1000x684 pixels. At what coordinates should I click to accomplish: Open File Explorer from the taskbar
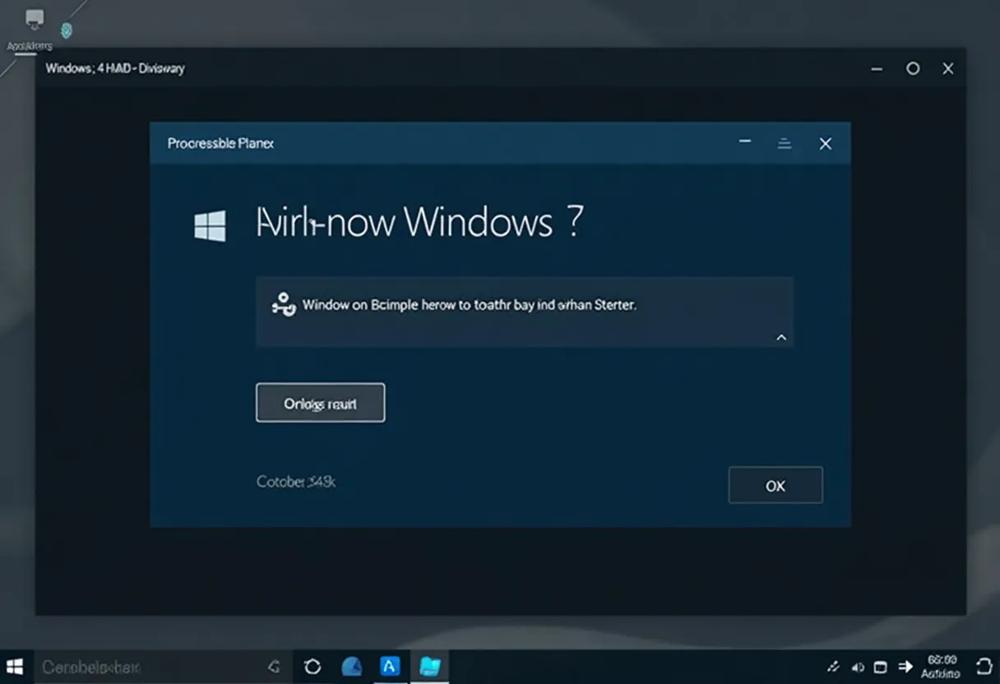pos(430,667)
